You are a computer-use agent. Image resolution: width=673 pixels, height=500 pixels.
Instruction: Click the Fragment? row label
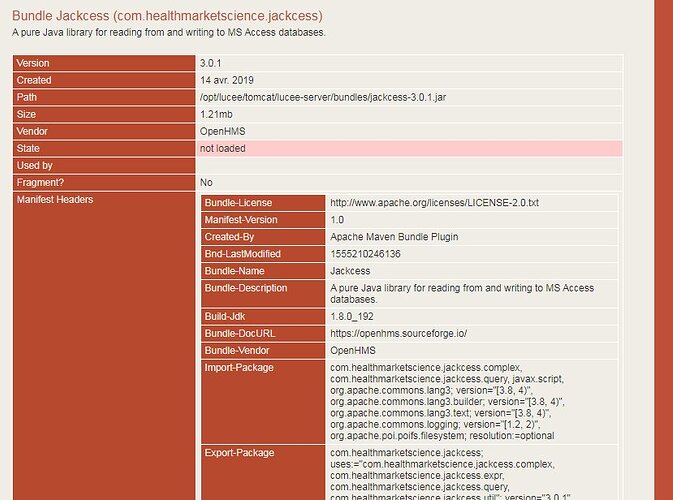pyautogui.click(x=40, y=182)
